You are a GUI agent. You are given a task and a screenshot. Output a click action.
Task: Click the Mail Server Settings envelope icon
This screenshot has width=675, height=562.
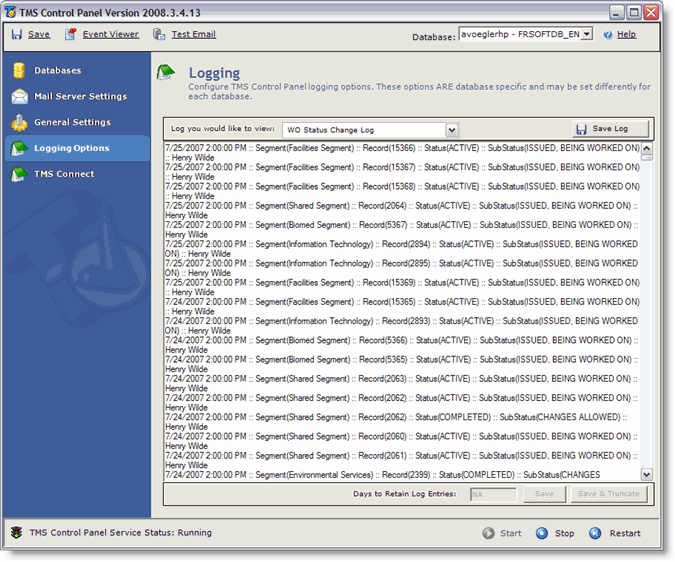19,96
